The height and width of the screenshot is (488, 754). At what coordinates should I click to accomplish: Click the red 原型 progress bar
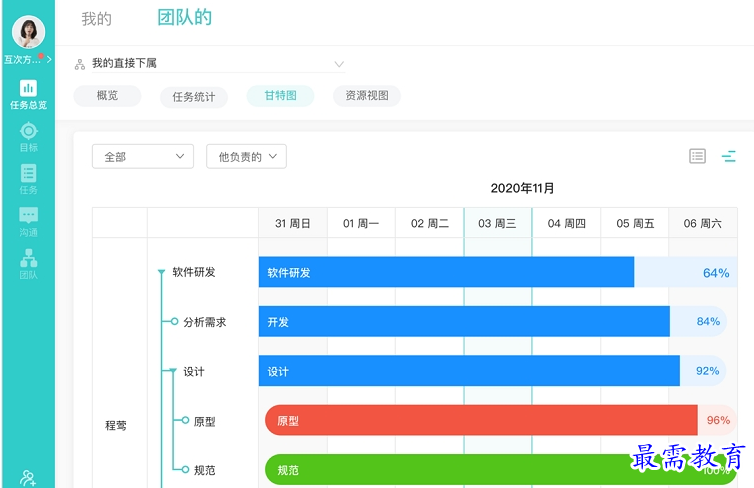[480, 421]
